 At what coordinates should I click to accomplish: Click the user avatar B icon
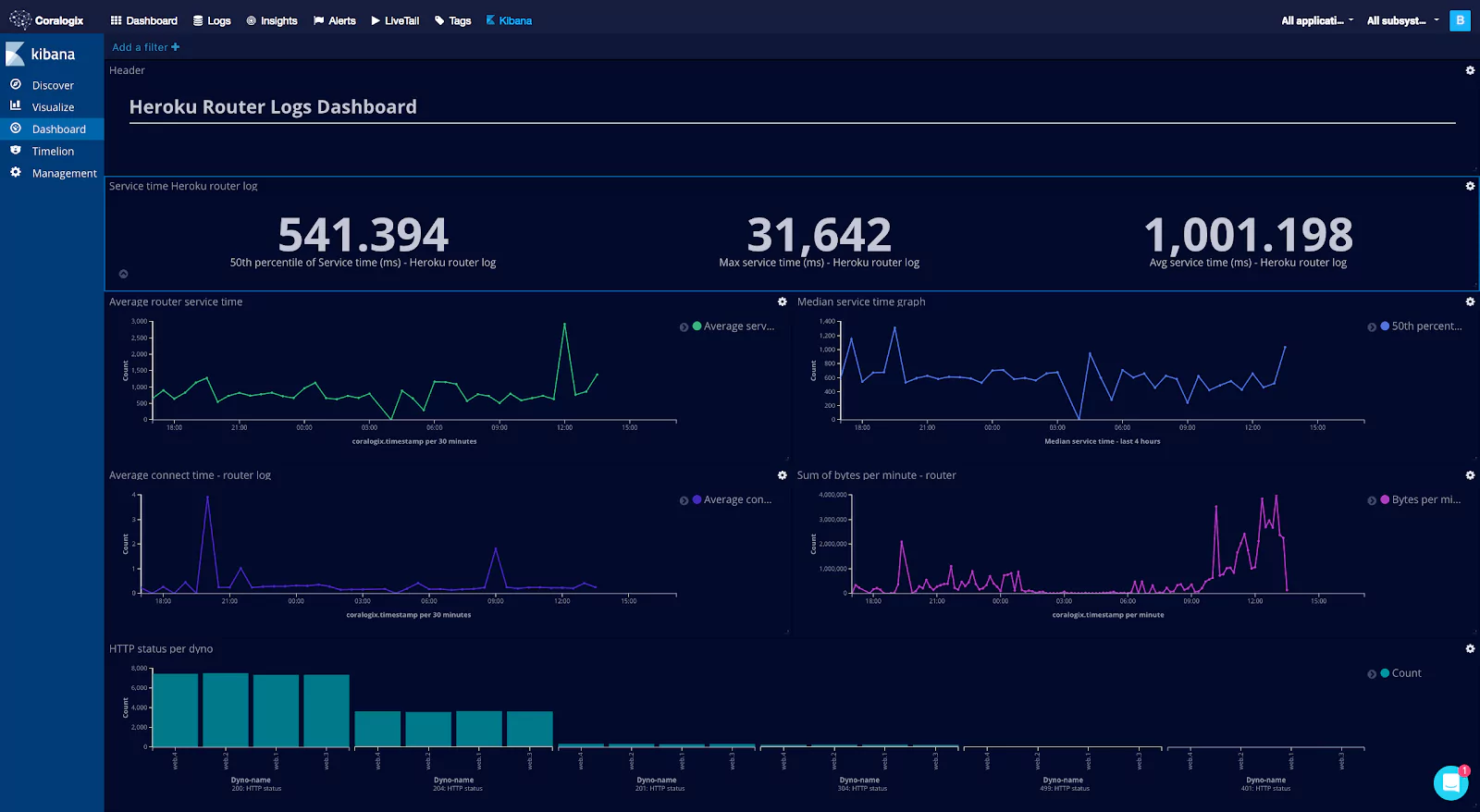click(x=1460, y=20)
